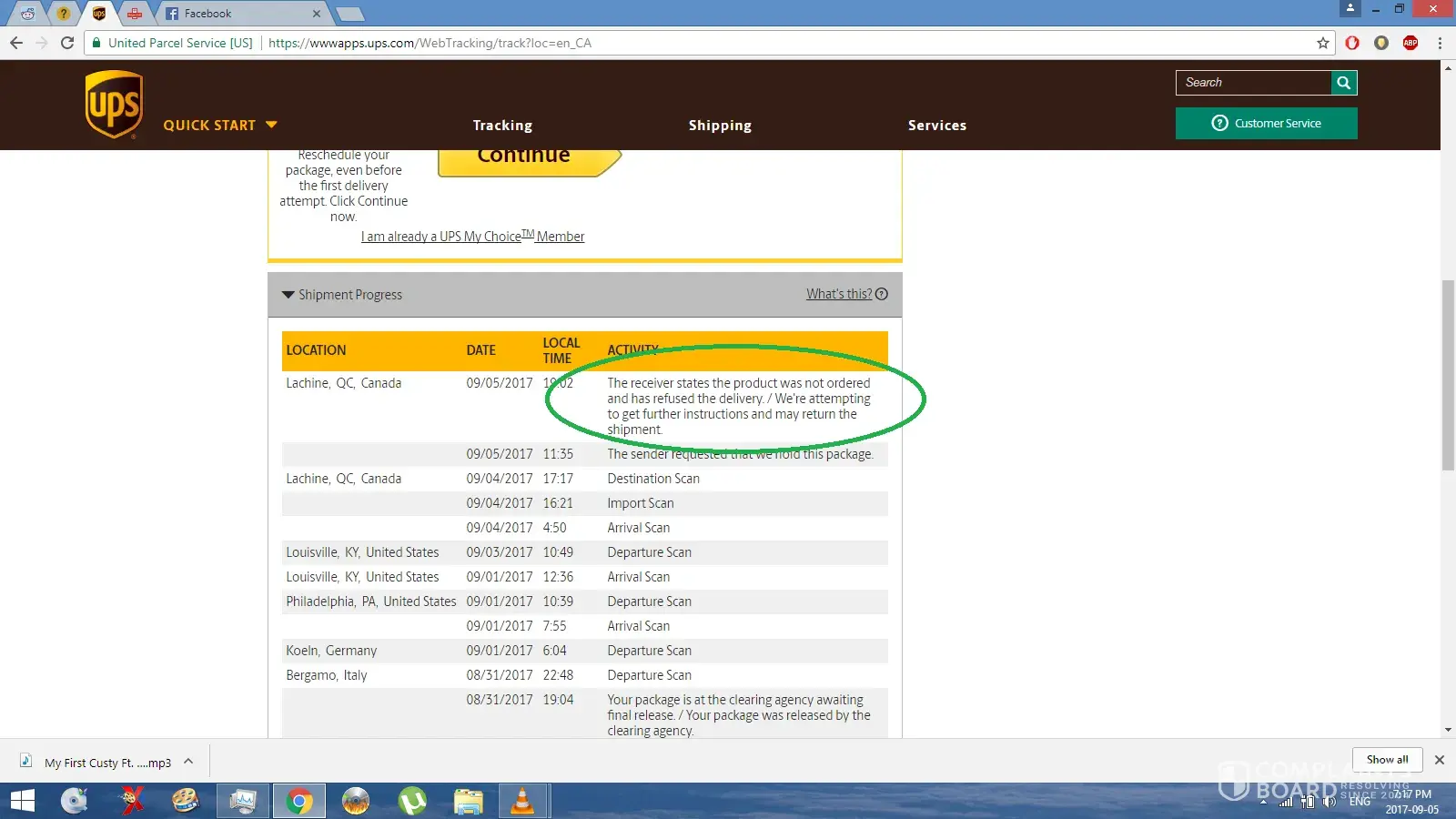Click the green search magnifier button
Image resolution: width=1456 pixels, height=819 pixels.
[1344, 83]
